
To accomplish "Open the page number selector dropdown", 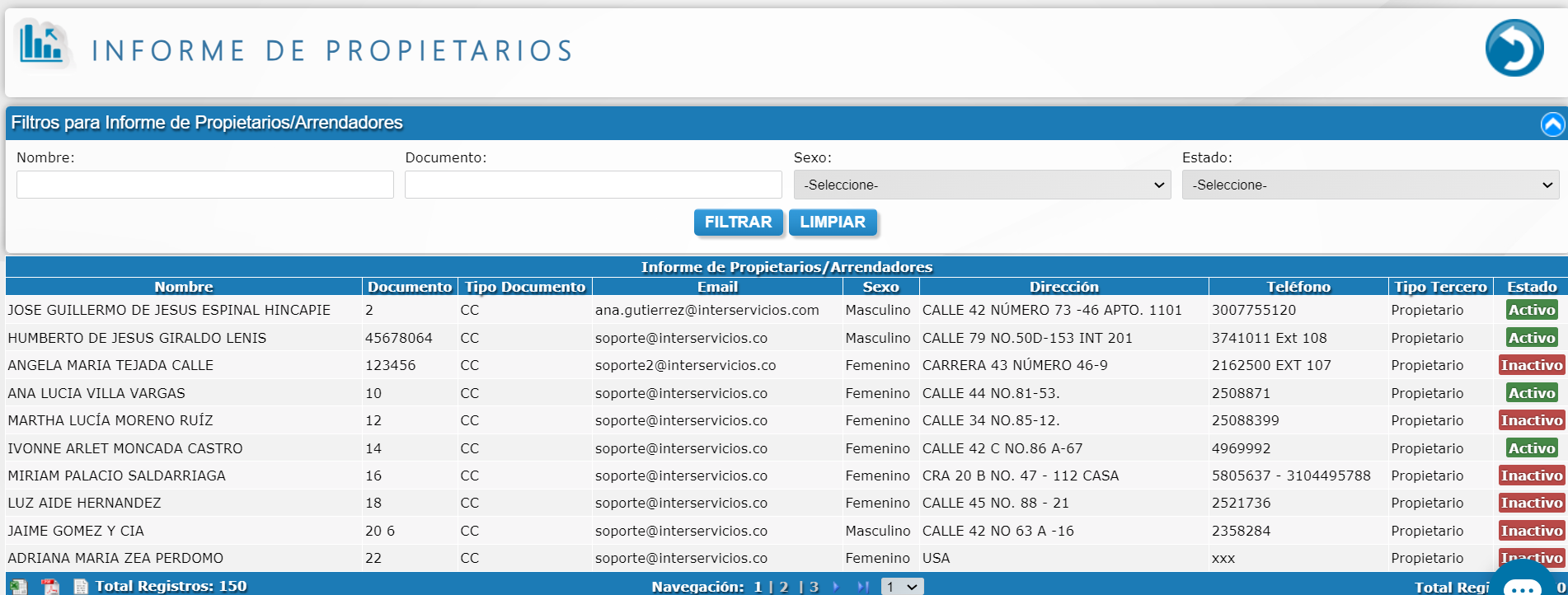I will [902, 586].
